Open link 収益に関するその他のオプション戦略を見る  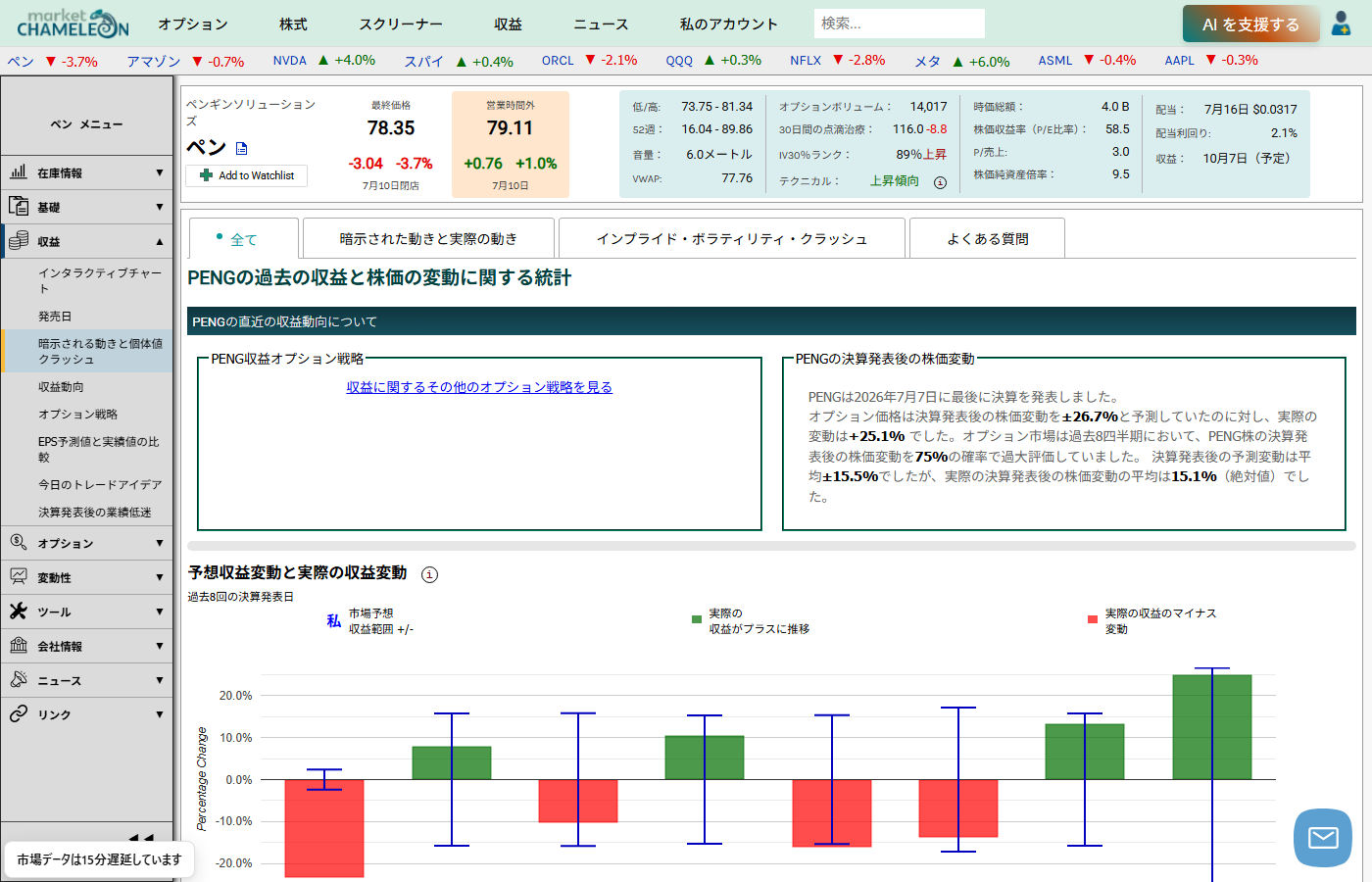coord(479,387)
